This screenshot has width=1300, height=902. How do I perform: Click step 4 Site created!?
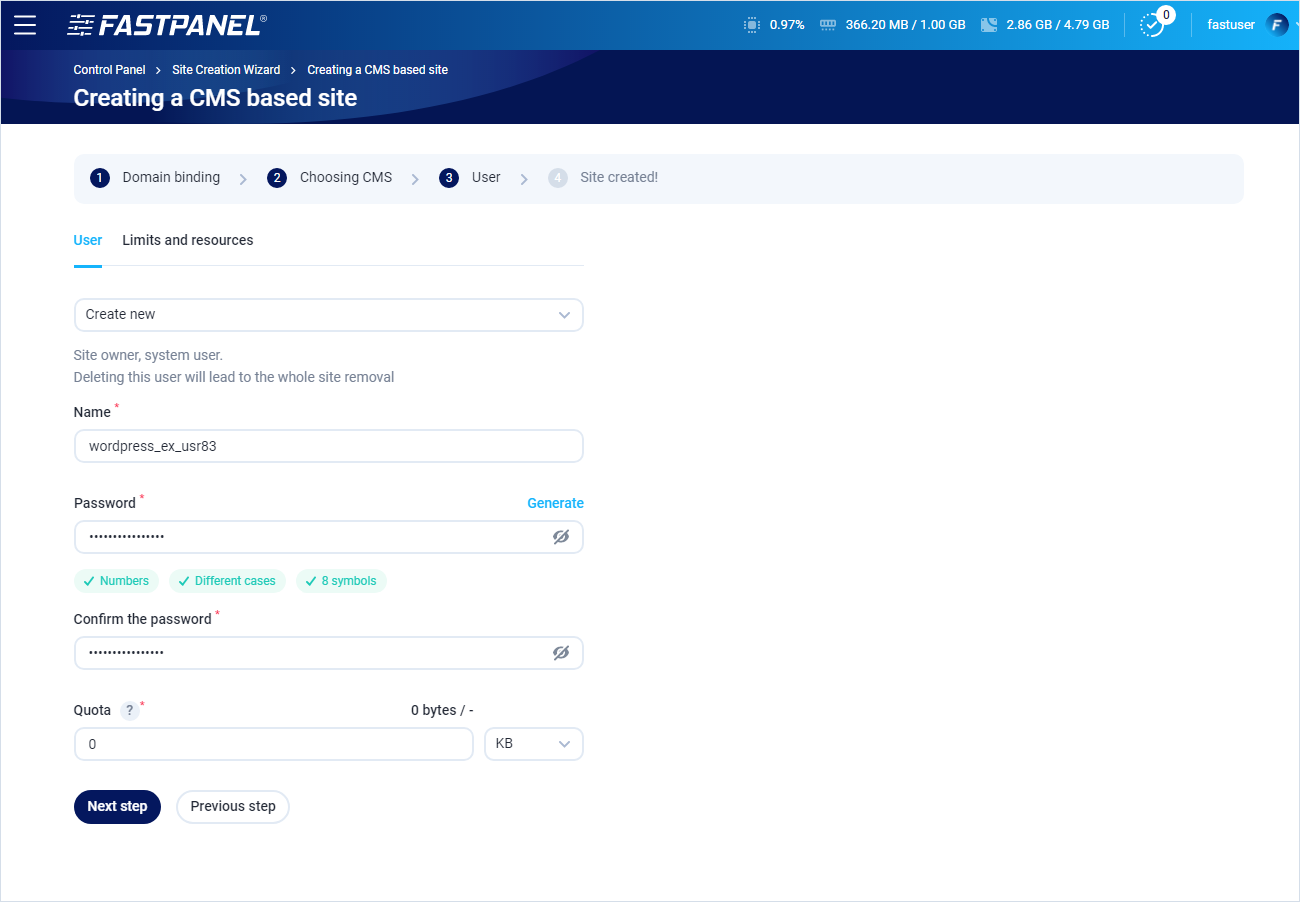pos(603,178)
